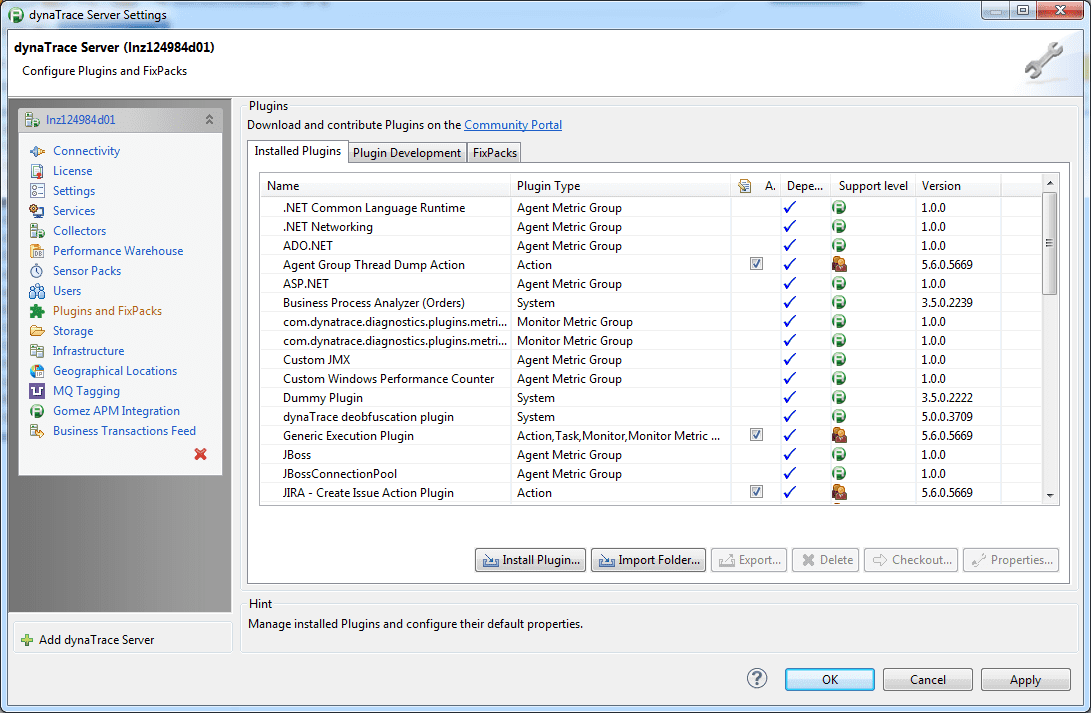Screen dimensions: 1091x713
Task: Collapse the lnz124984d01 server panel
Action: (x=209, y=120)
